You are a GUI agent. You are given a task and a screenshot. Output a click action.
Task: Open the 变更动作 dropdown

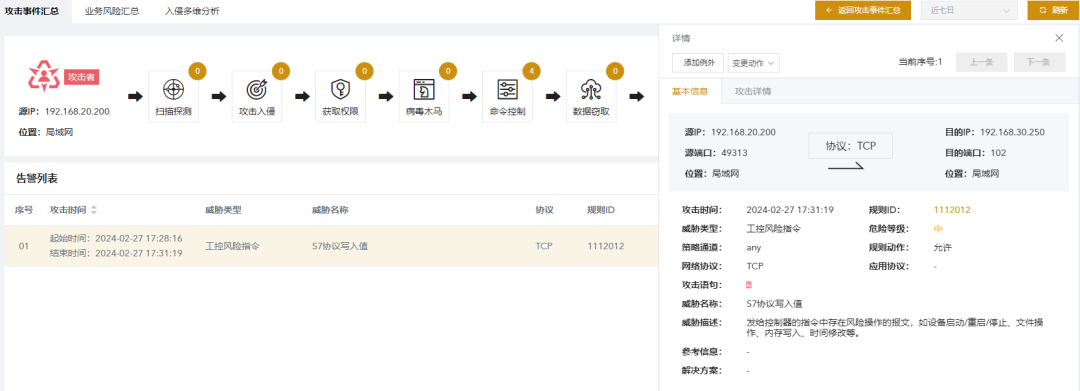[x=754, y=63]
